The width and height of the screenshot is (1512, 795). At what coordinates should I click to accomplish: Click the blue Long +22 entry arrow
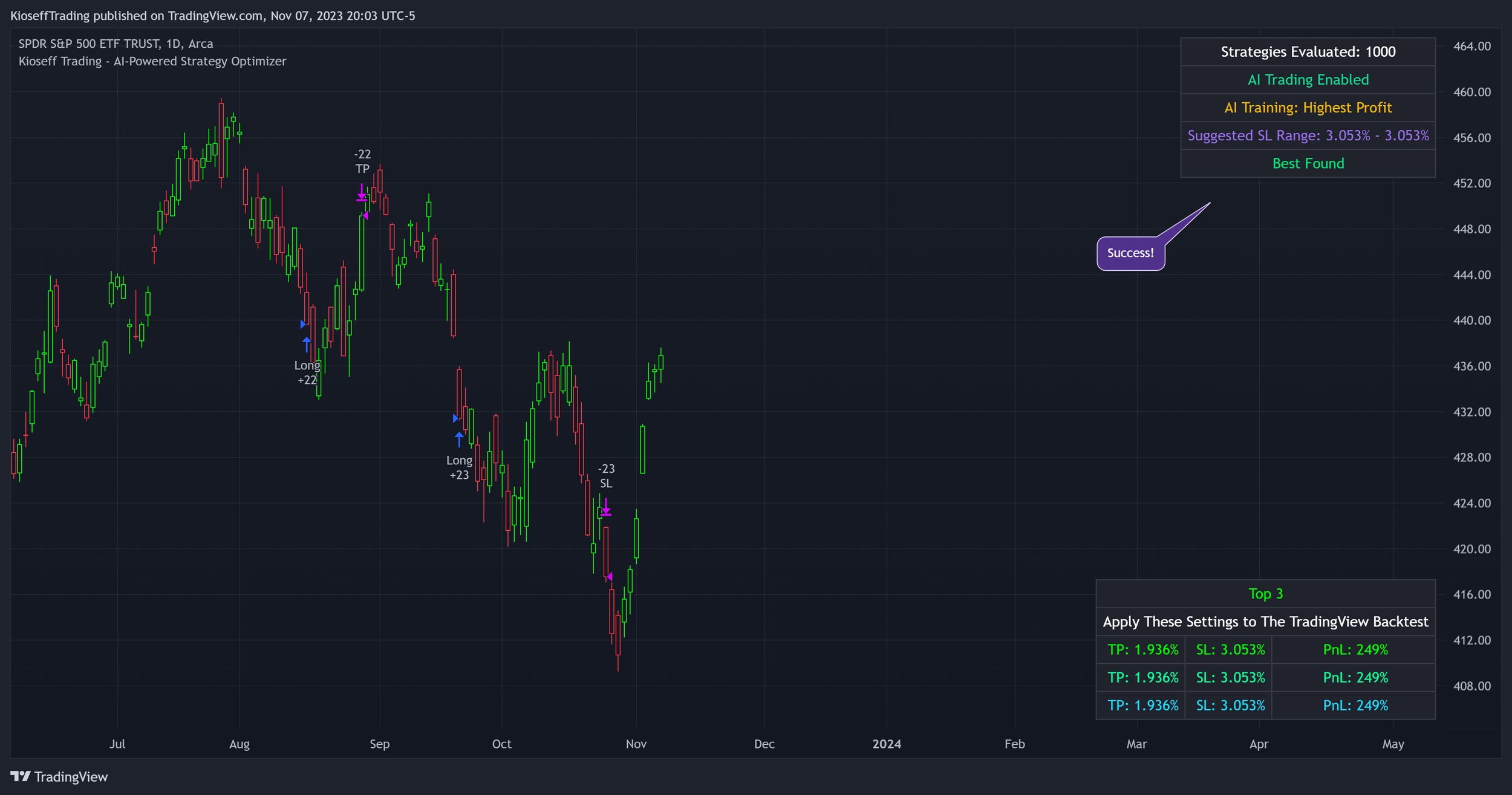(x=307, y=345)
